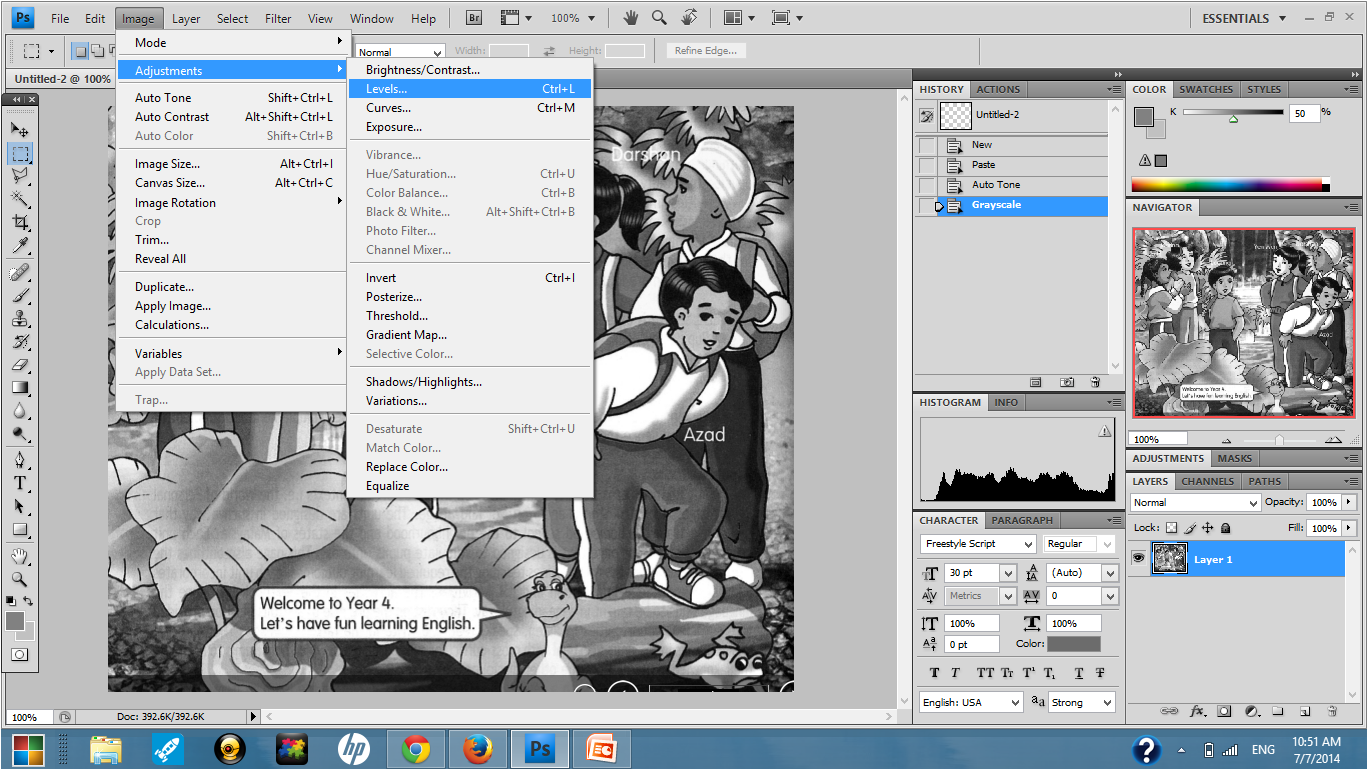Click the Refine Edge... button
This screenshot has height=770, width=1368.
[705, 51]
